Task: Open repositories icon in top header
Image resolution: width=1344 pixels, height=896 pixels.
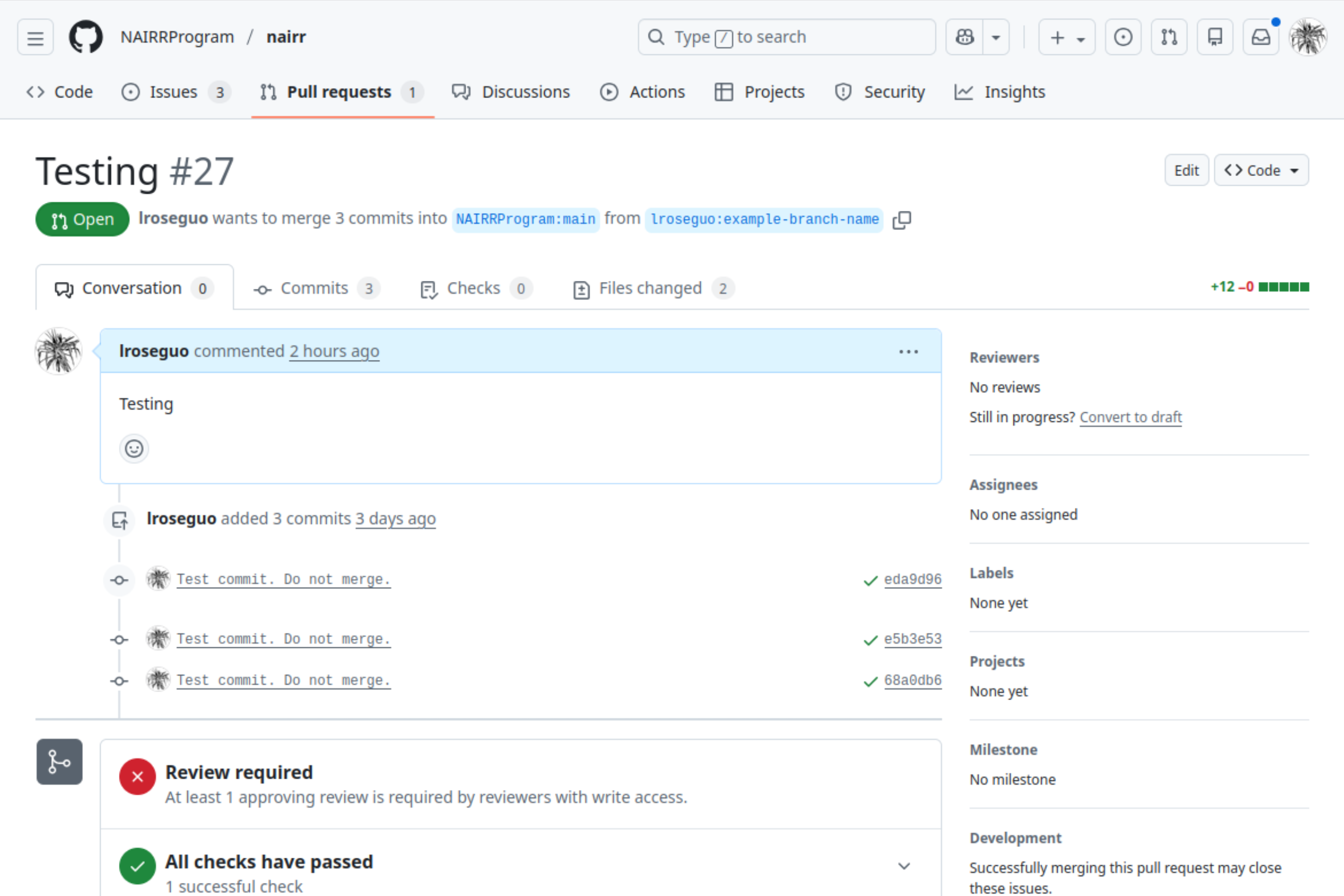Action: [x=1215, y=37]
